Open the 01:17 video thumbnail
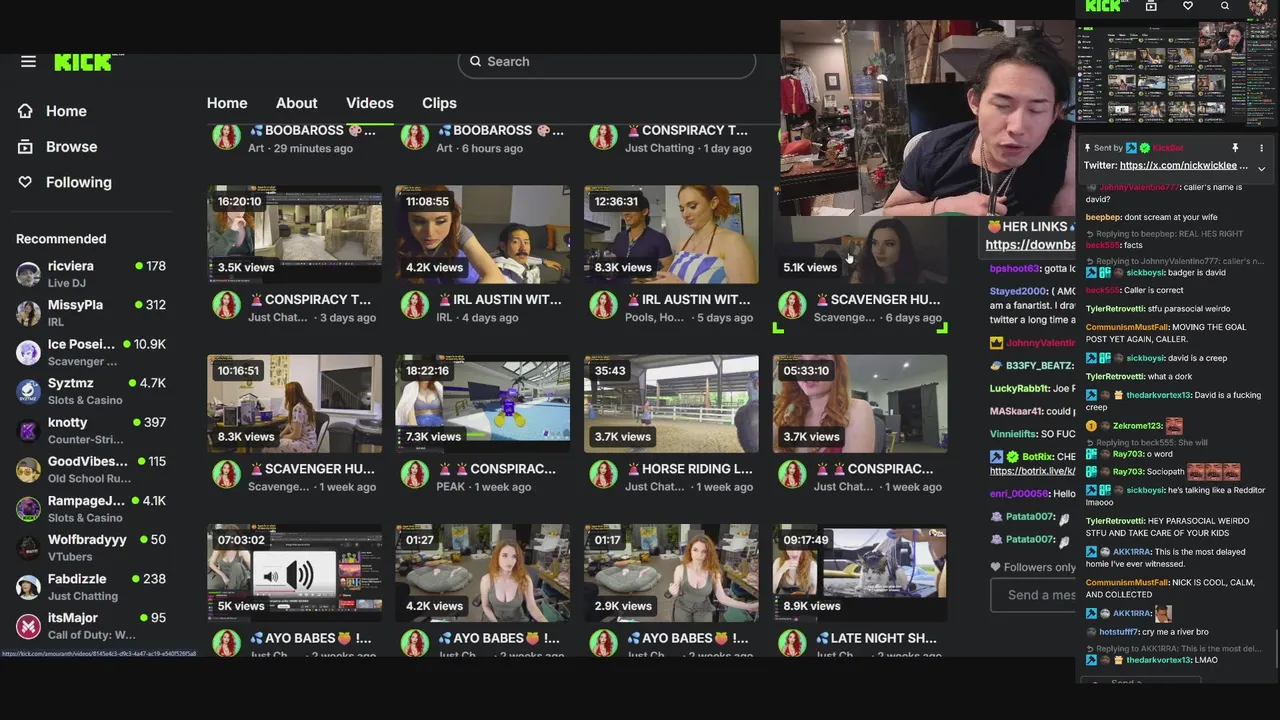1280x720 pixels. [671, 572]
